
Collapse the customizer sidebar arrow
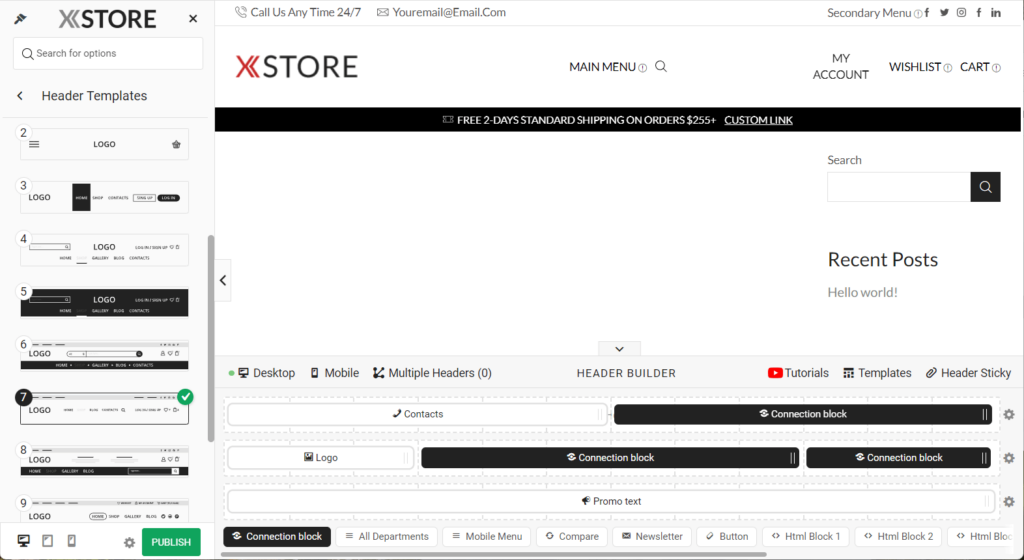[x=223, y=280]
